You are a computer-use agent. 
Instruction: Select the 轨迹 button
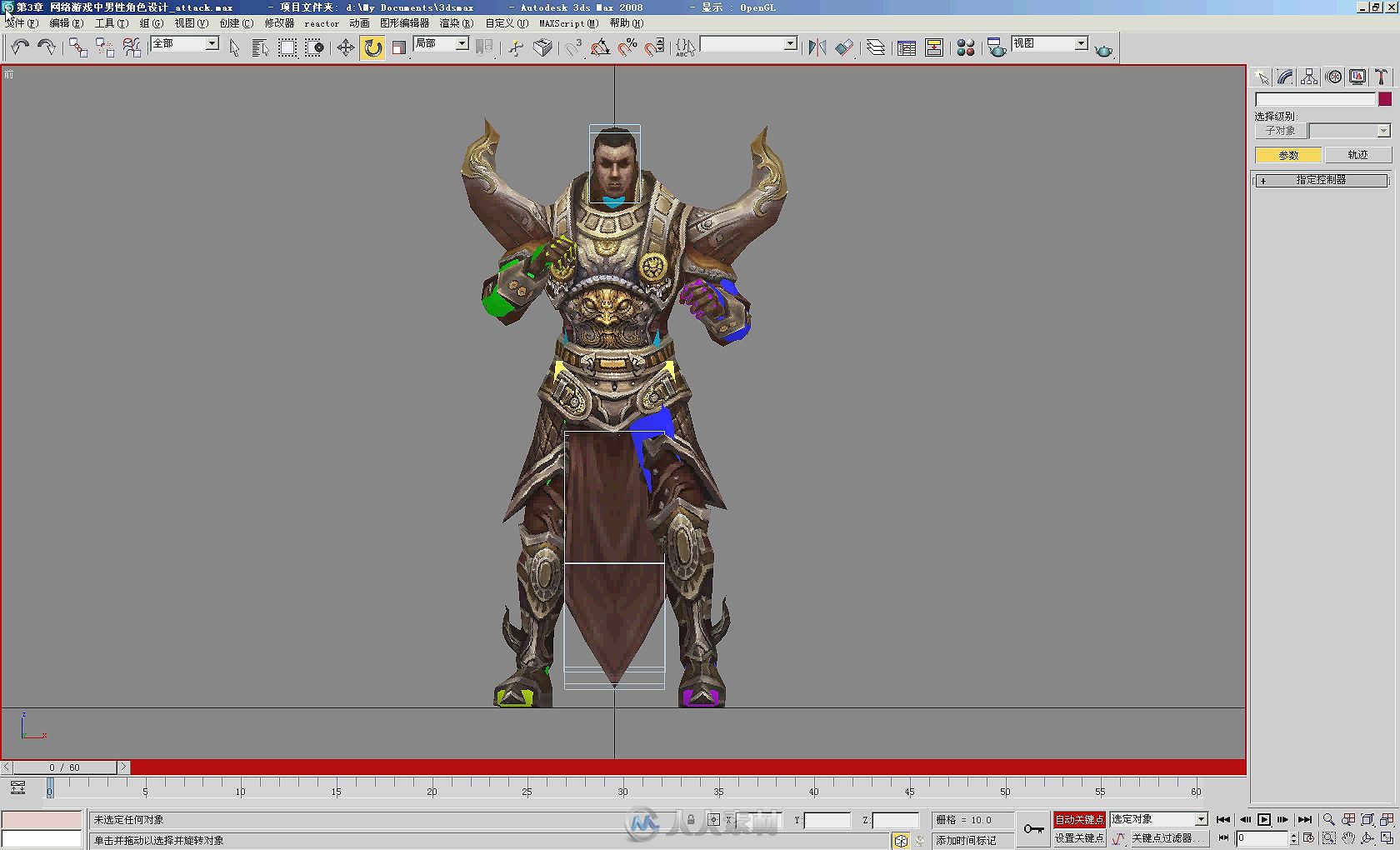click(1357, 155)
